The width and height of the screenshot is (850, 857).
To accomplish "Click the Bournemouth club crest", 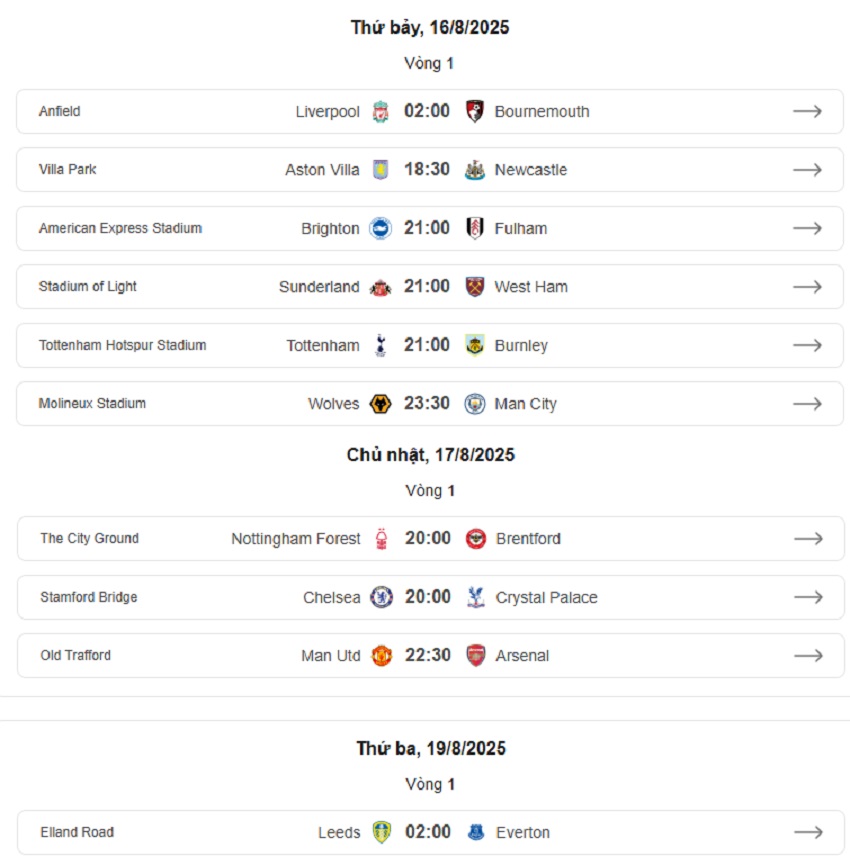I will 474,111.
